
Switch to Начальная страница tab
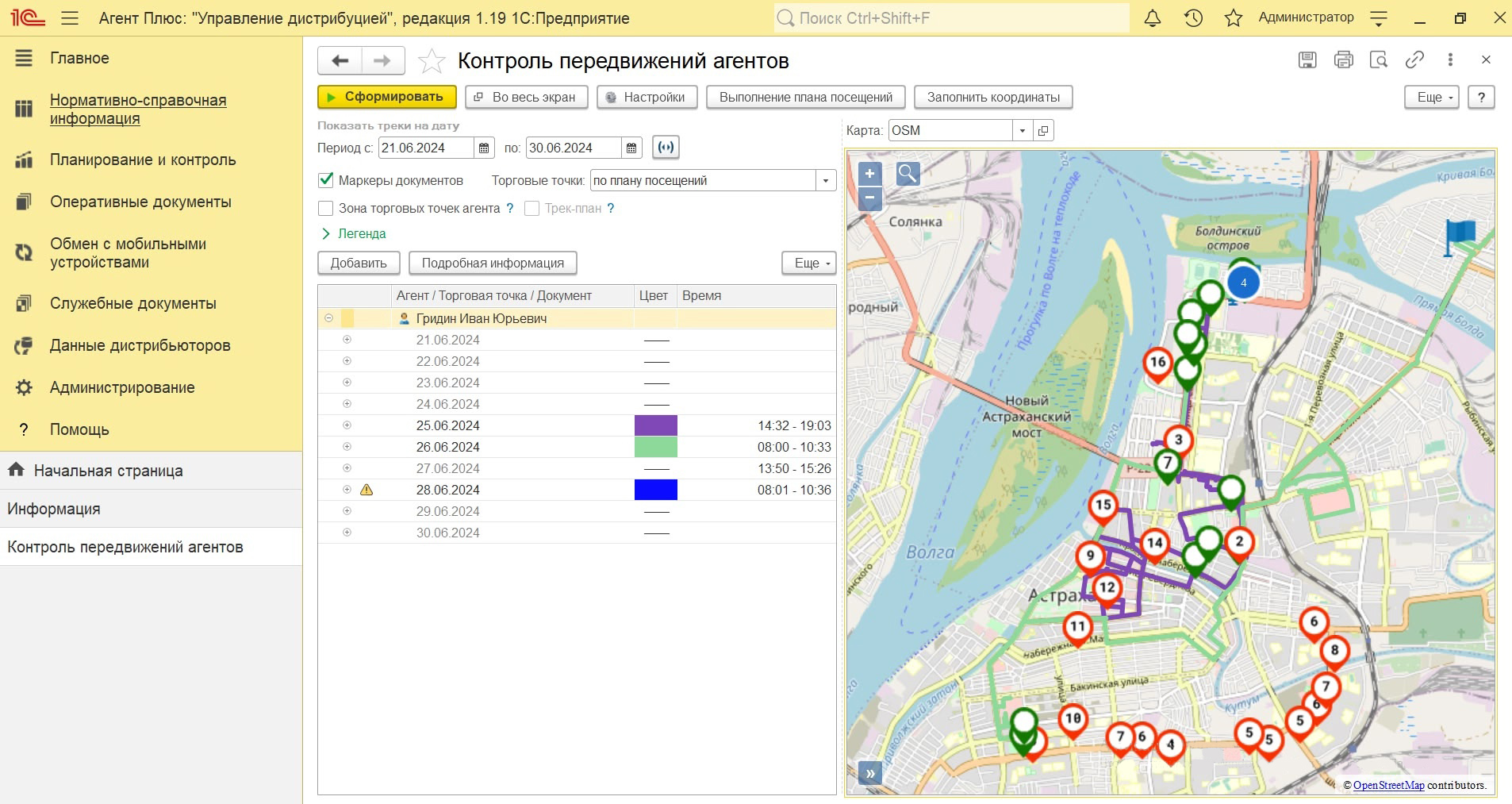(108, 471)
